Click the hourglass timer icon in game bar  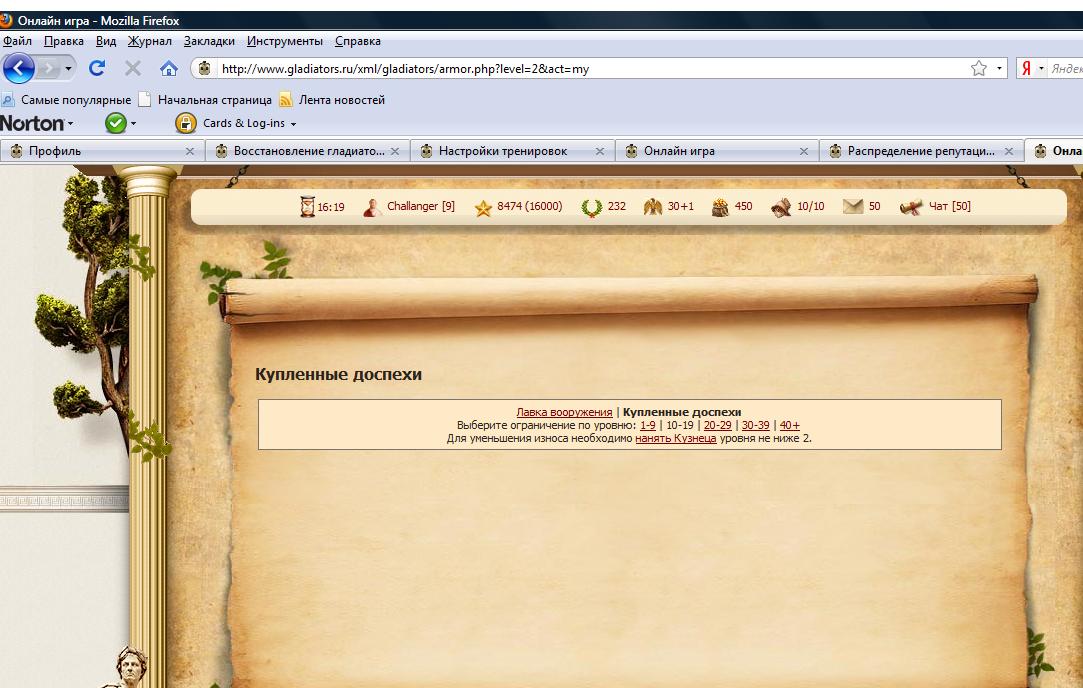coord(308,207)
